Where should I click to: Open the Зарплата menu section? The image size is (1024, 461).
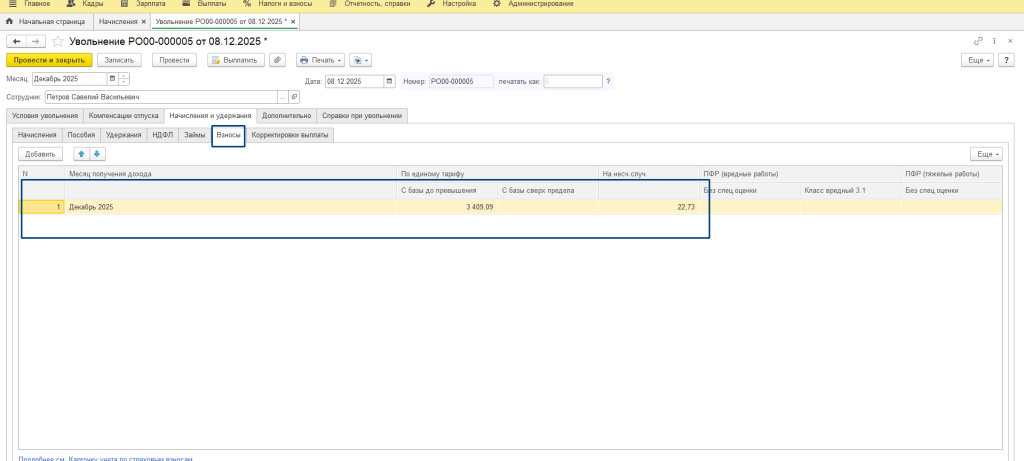[x=150, y=5]
